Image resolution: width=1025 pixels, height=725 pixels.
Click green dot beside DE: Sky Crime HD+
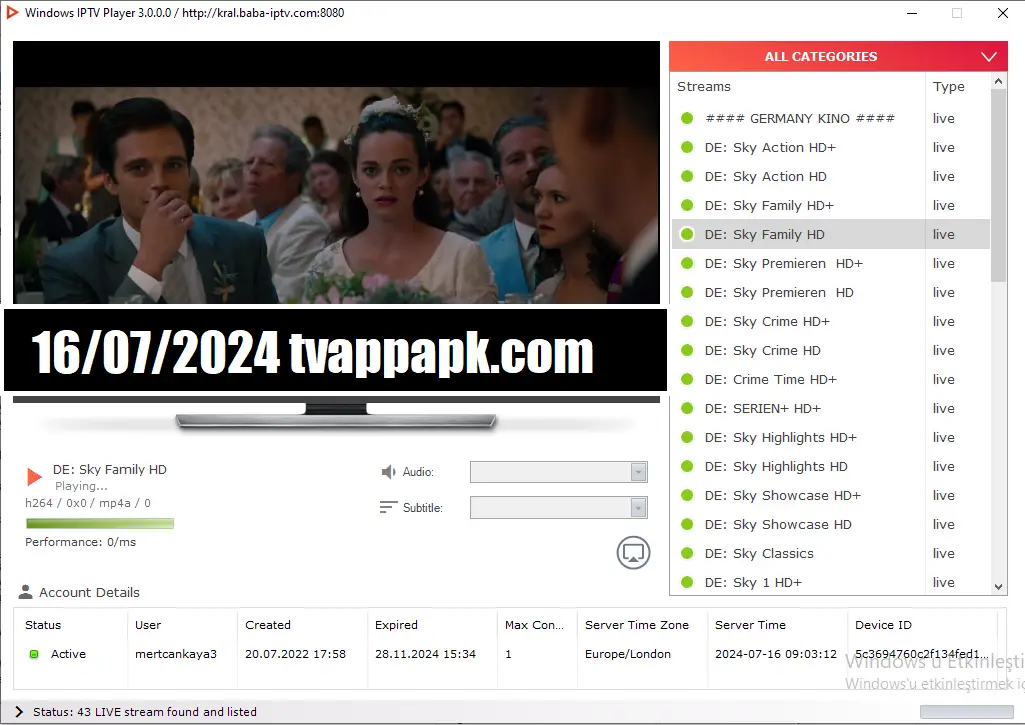click(687, 321)
